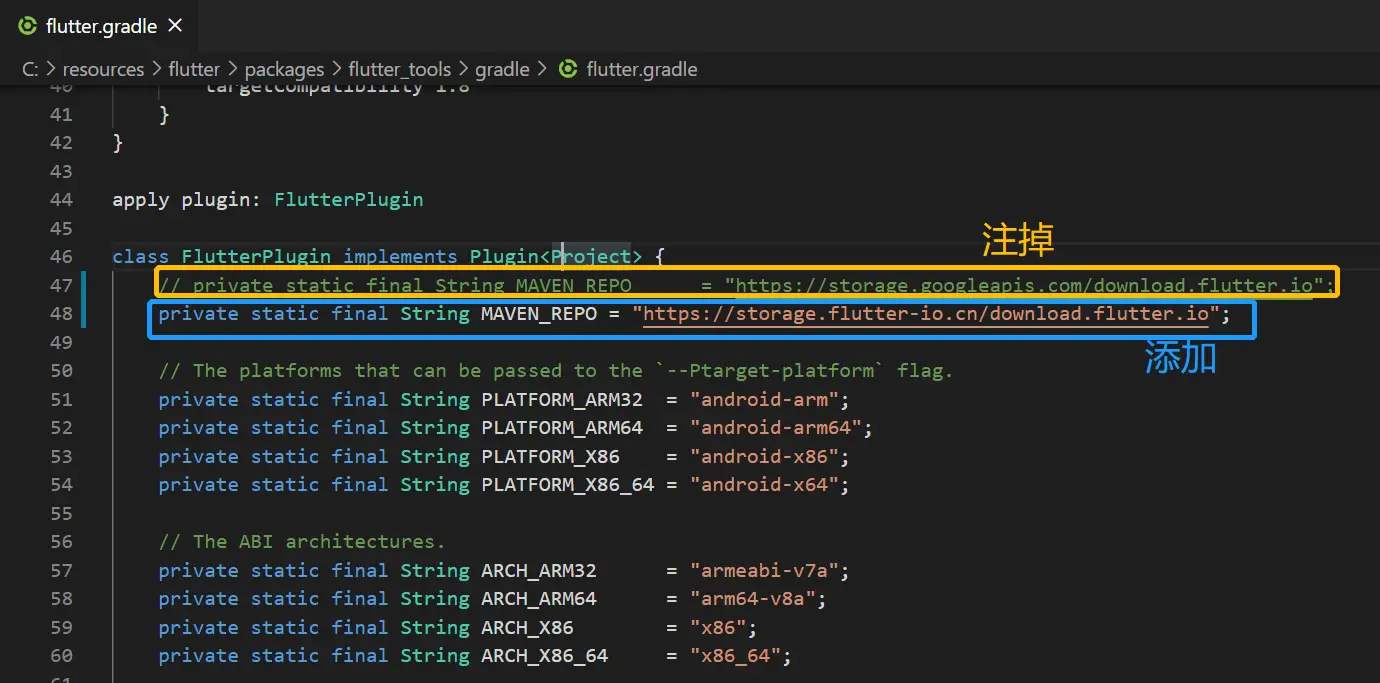Click line number 50 in the gutter
The width and height of the screenshot is (1380, 683).
click(x=61, y=371)
